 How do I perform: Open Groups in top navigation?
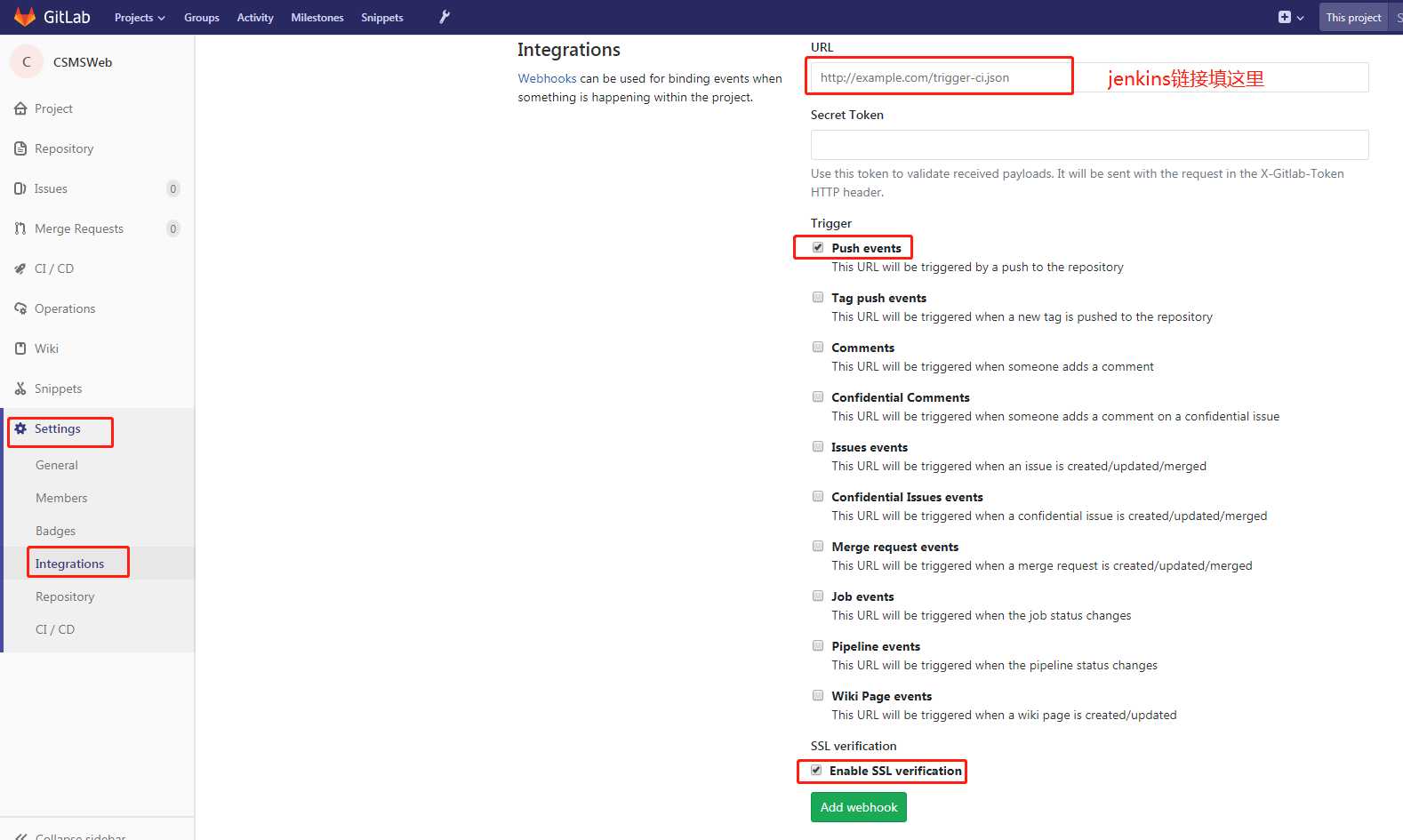tap(202, 18)
